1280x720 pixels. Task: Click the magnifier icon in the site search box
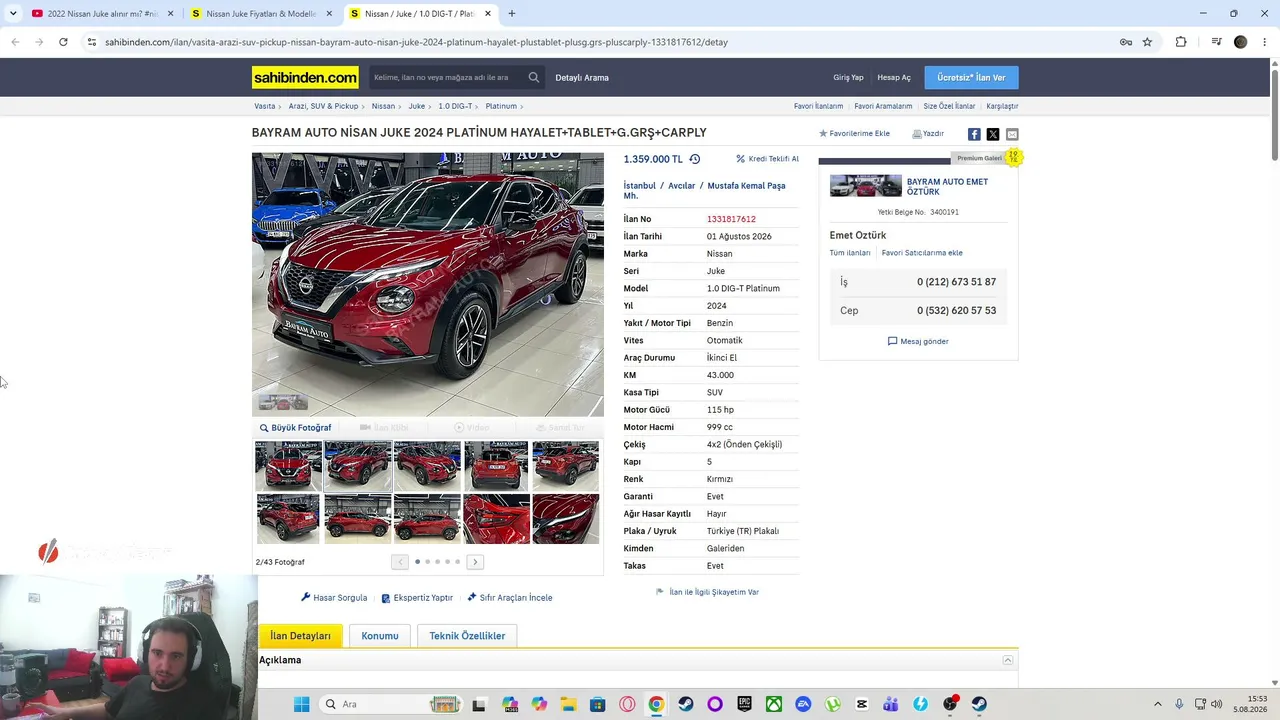pyautogui.click(x=534, y=77)
